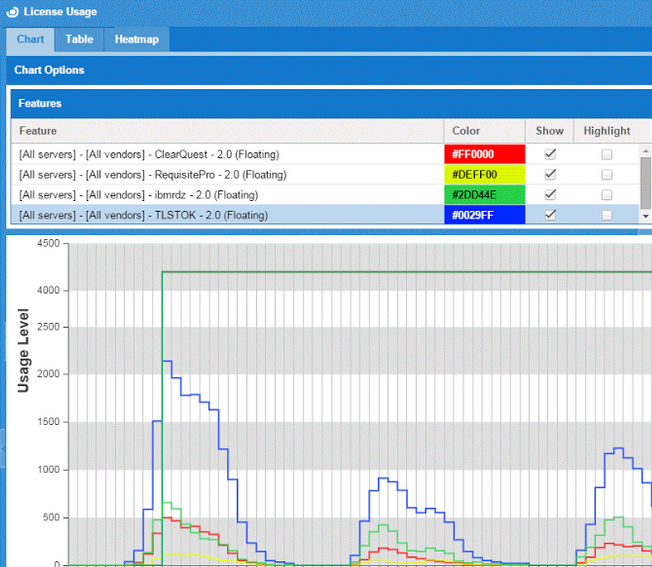This screenshot has height=567, width=652.
Task: Click the Highlight column header
Action: [x=606, y=131]
